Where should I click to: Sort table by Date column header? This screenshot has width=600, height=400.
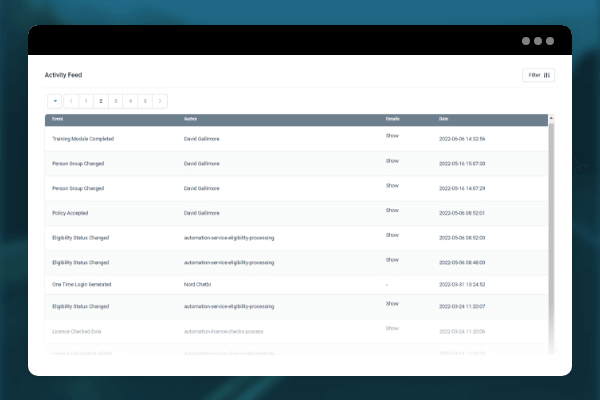point(443,119)
